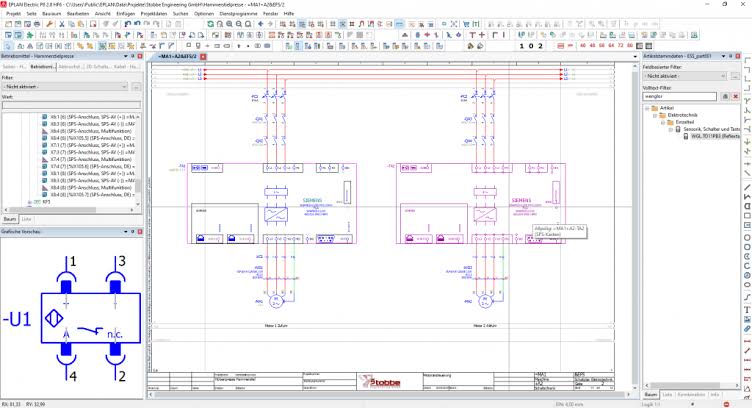
Task: Open the Artikelstammdaten panel dropdown arrow
Action: (x=724, y=57)
